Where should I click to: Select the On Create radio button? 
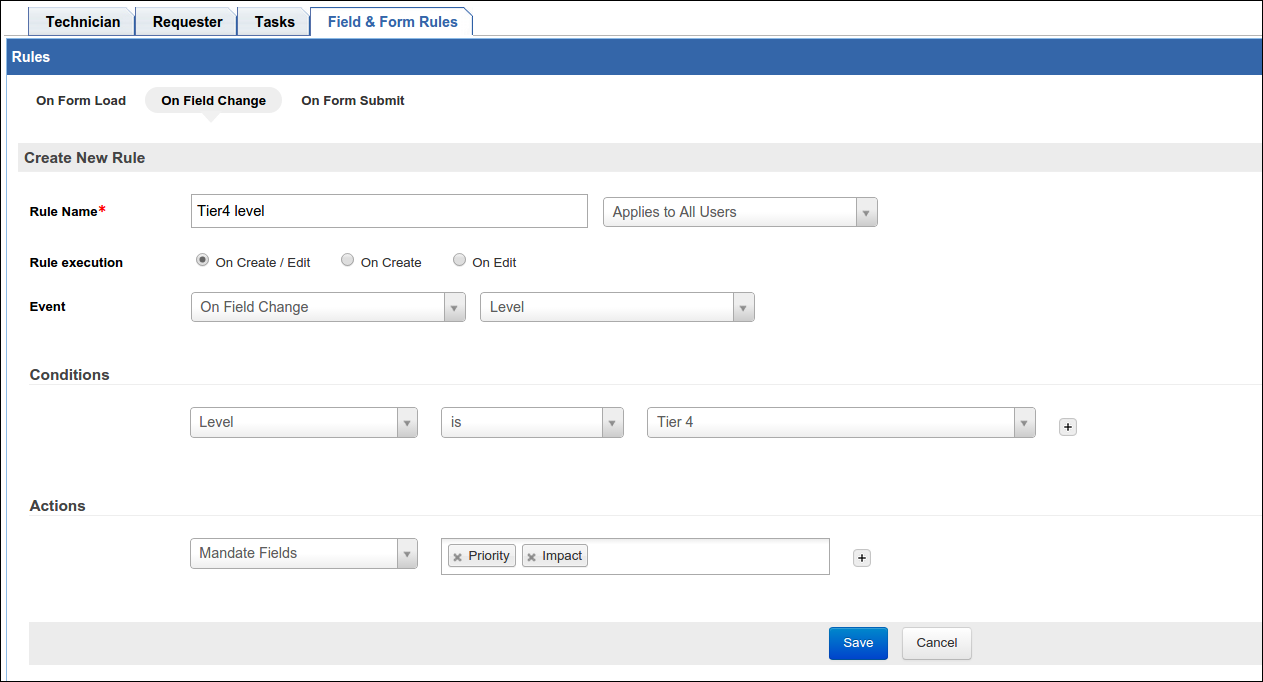(348, 260)
